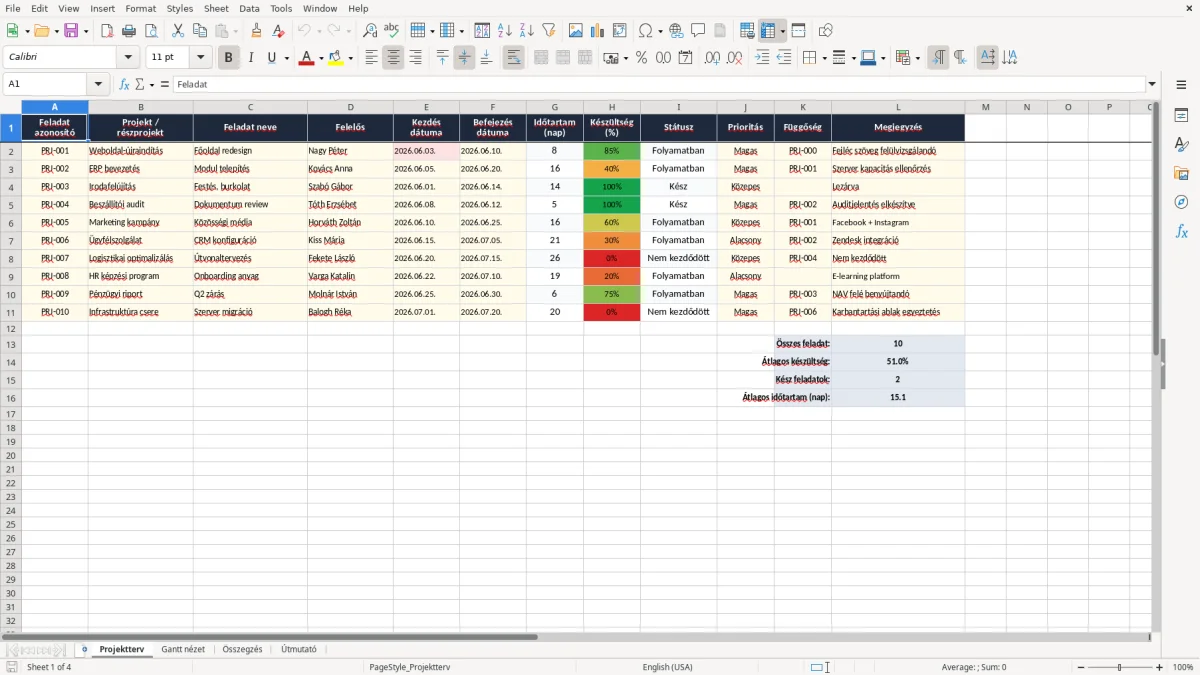Open the Sheet menu

[216, 8]
